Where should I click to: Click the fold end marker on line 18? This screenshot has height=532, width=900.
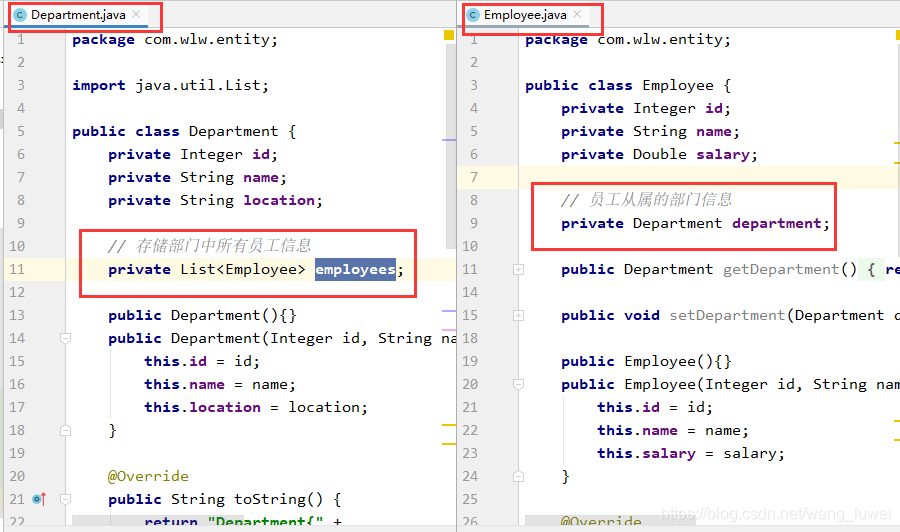point(65,430)
